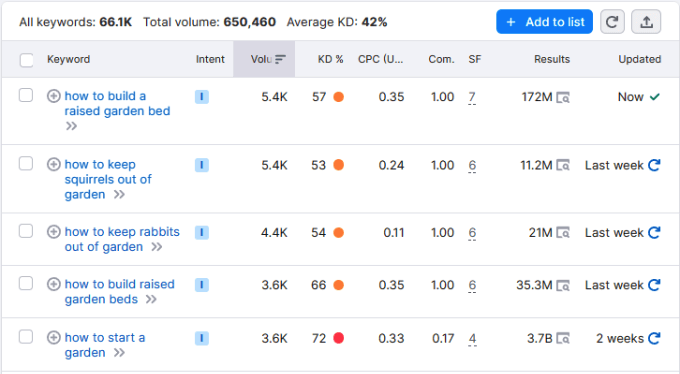Click orange KD dot beside 66

339,285
